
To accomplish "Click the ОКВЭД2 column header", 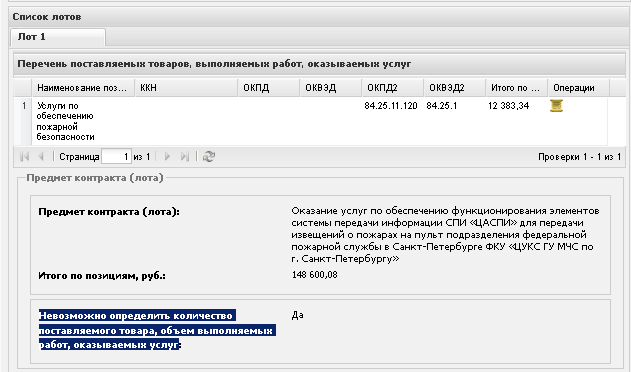I will (455, 88).
